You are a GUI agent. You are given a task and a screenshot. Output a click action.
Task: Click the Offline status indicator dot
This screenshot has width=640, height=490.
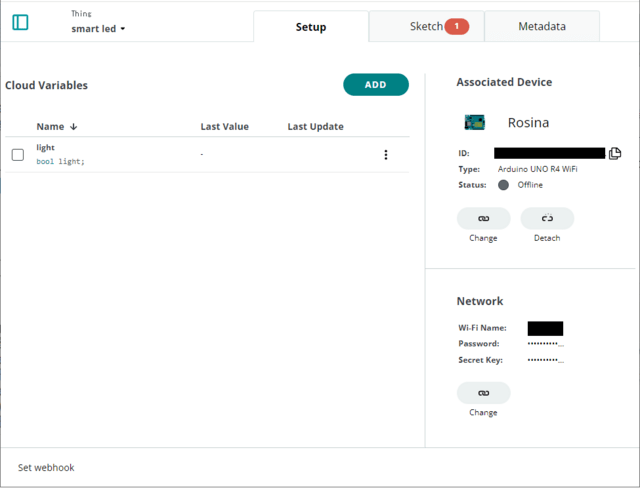coord(503,185)
